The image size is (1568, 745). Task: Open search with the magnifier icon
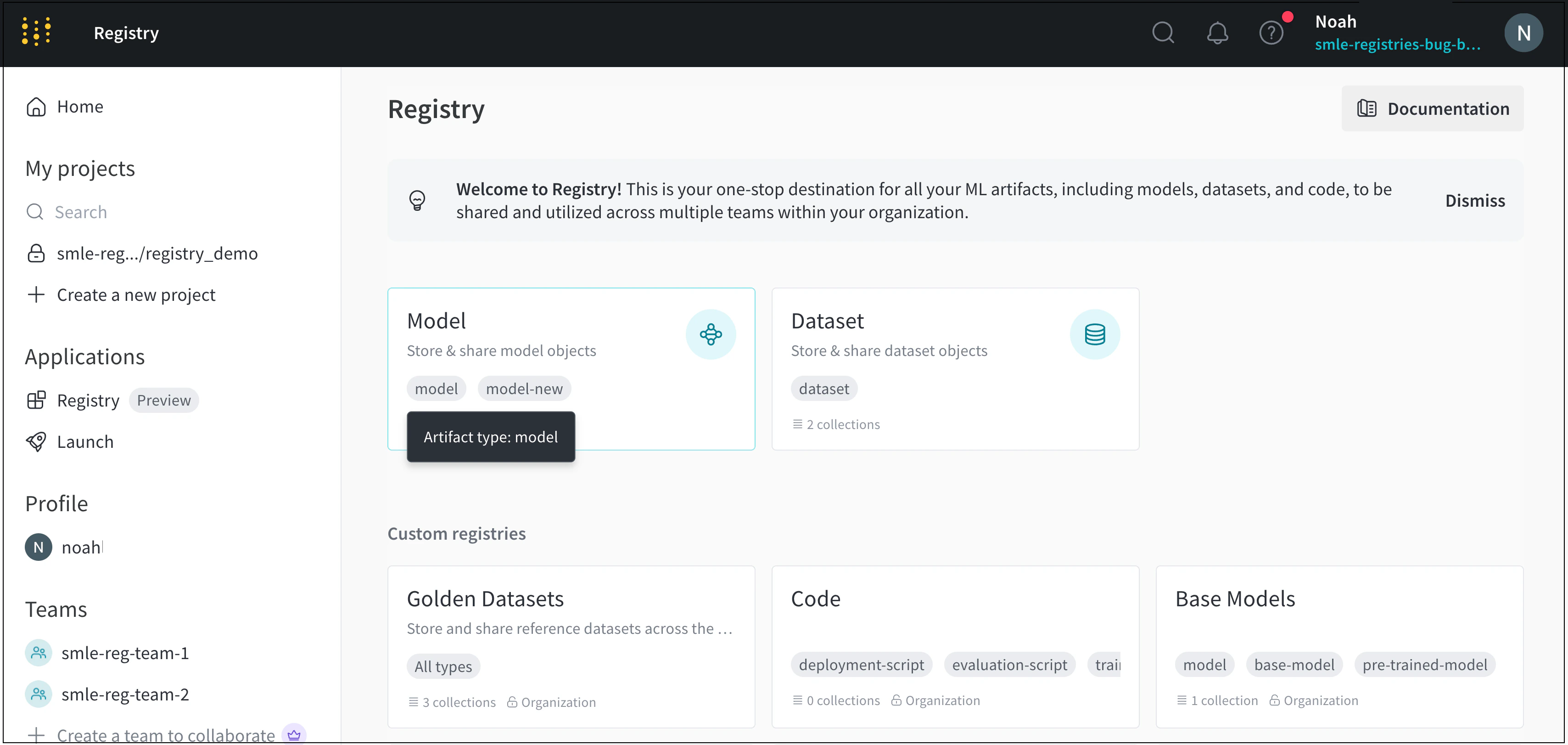tap(1163, 33)
